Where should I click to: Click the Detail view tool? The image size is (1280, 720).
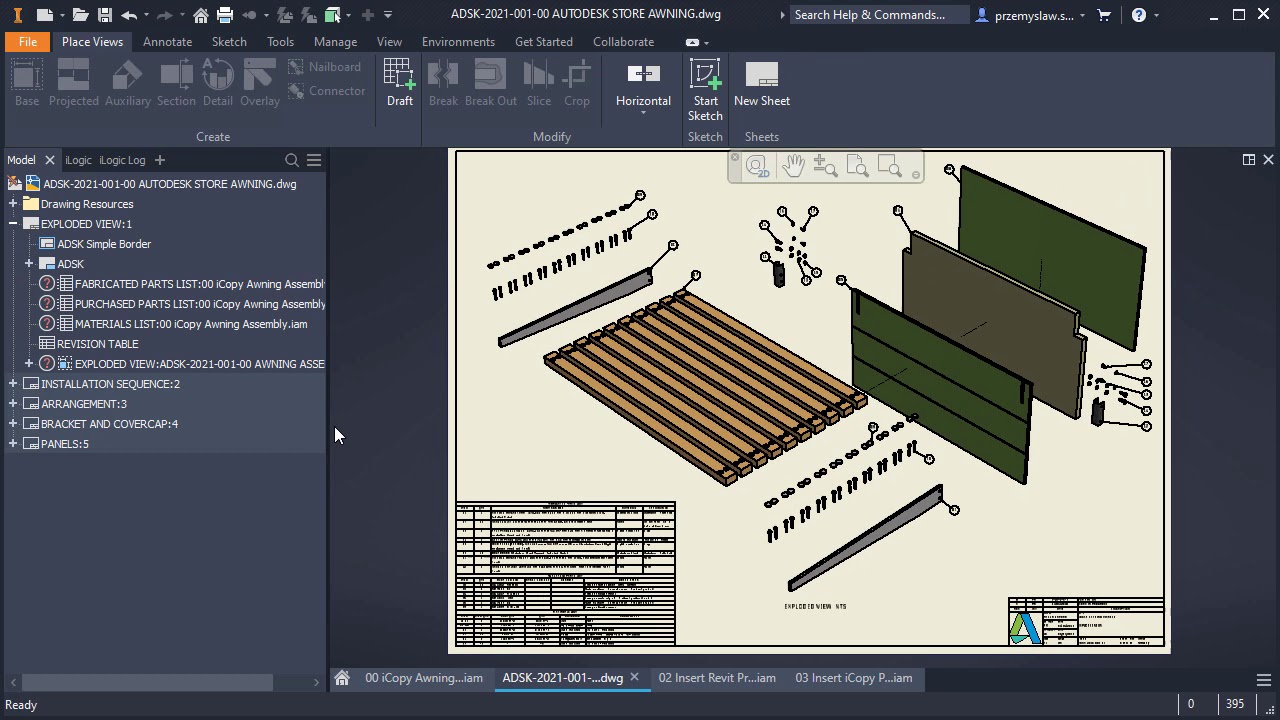tap(218, 82)
